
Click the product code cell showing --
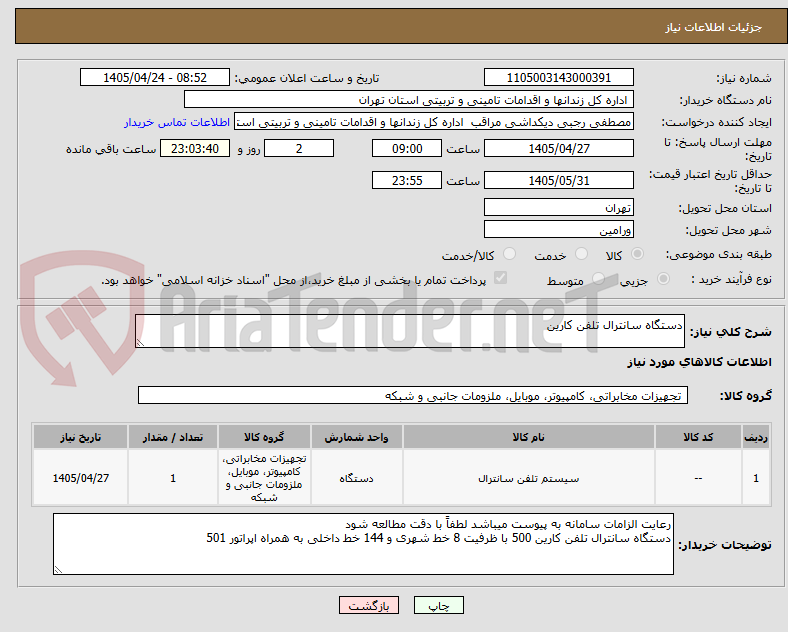pos(698,478)
